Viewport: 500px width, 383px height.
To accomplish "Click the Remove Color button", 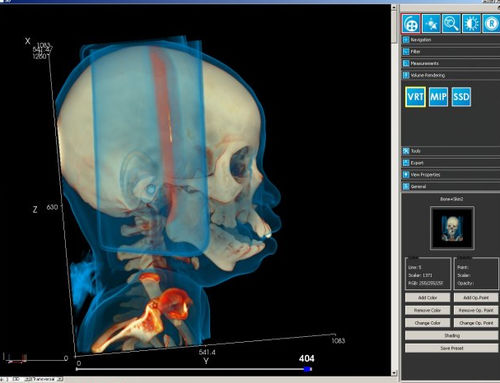I will [x=427, y=310].
